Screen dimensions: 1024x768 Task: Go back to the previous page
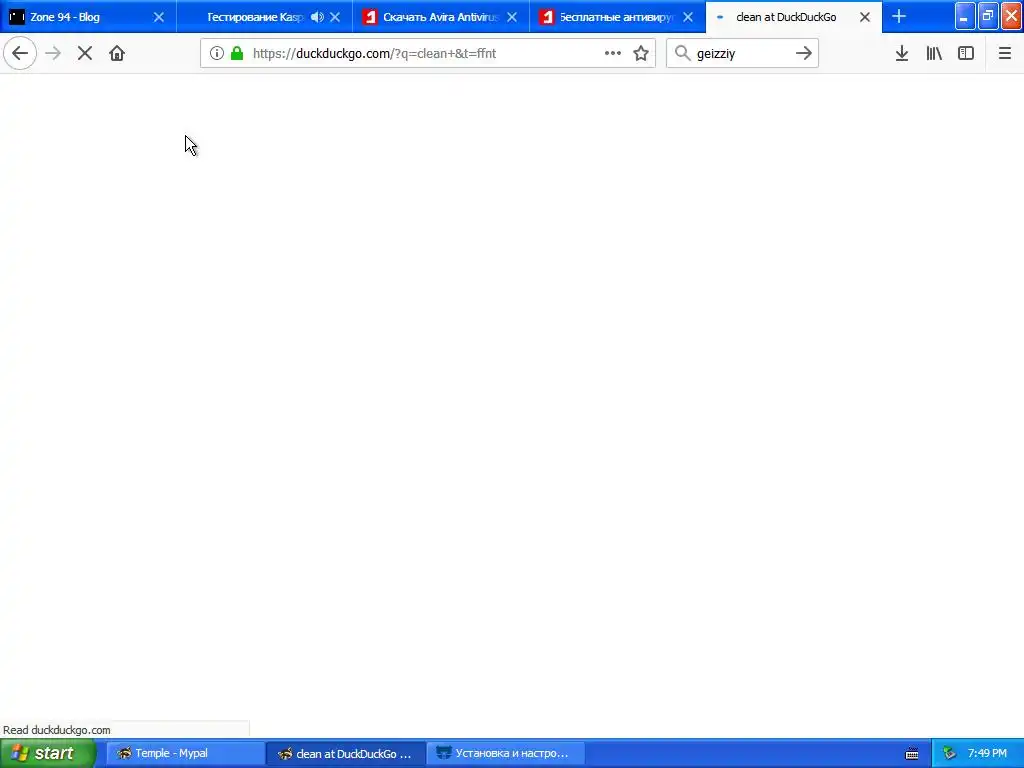point(20,54)
